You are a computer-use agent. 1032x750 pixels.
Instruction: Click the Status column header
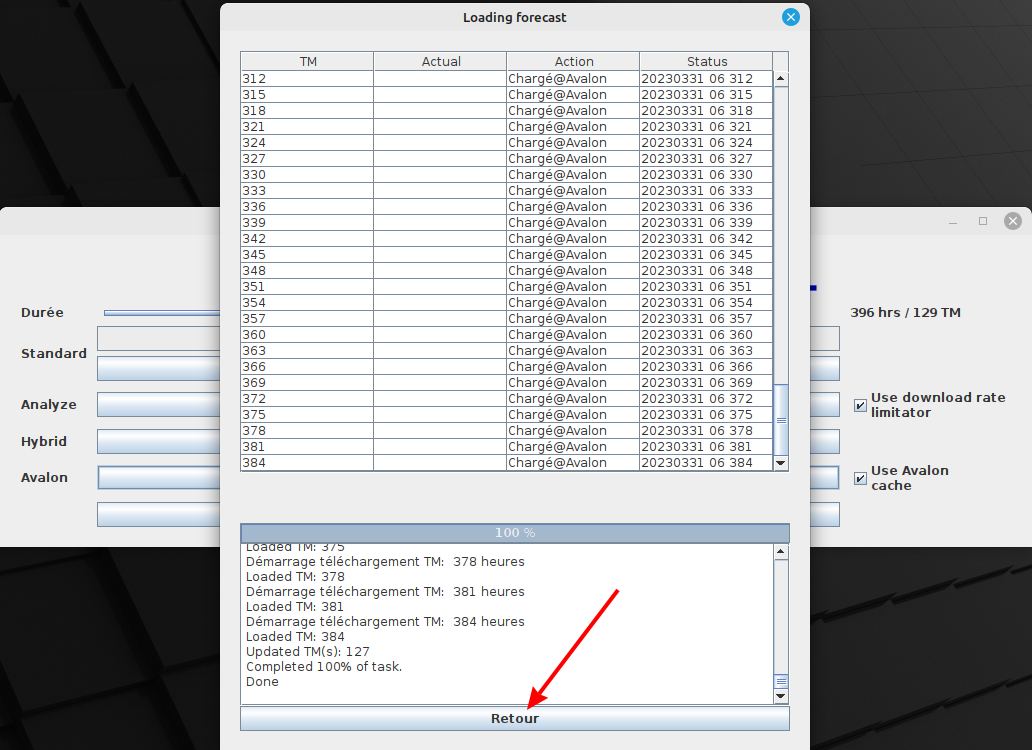[x=706, y=61]
